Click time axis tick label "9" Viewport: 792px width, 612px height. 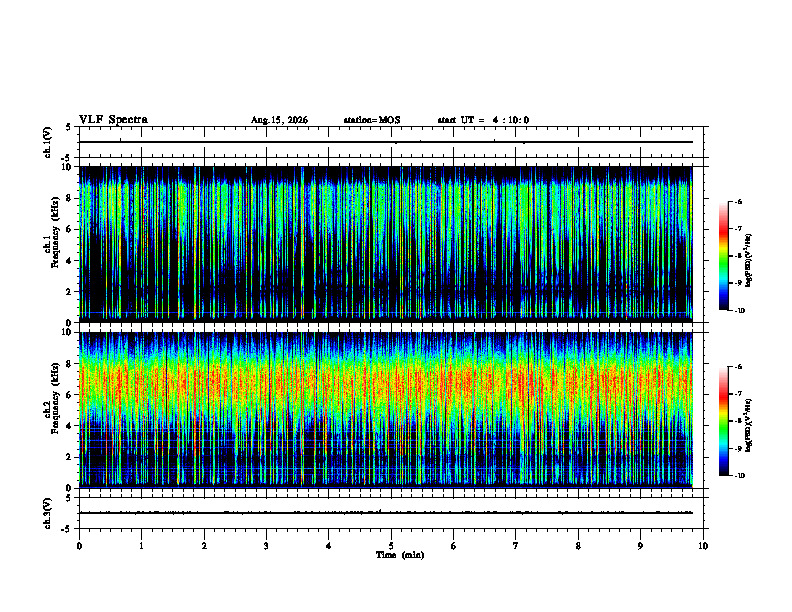[640, 546]
